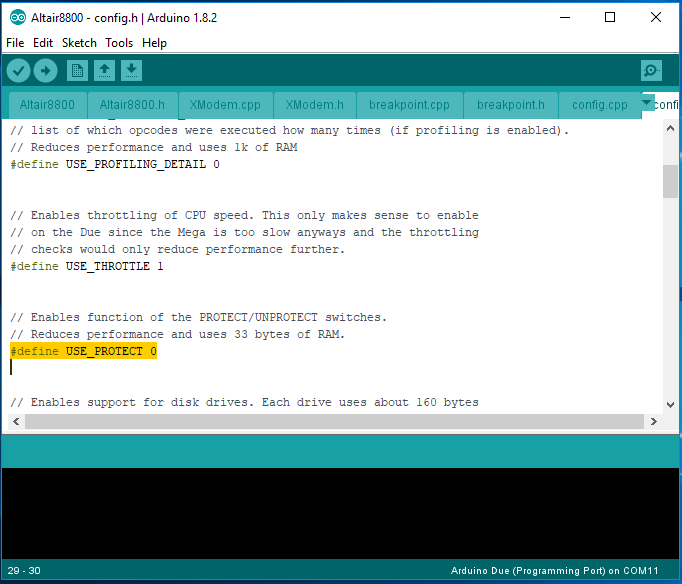Click '29 - 30' line indicator in status bar
This screenshot has height=584, width=682.
[24, 571]
